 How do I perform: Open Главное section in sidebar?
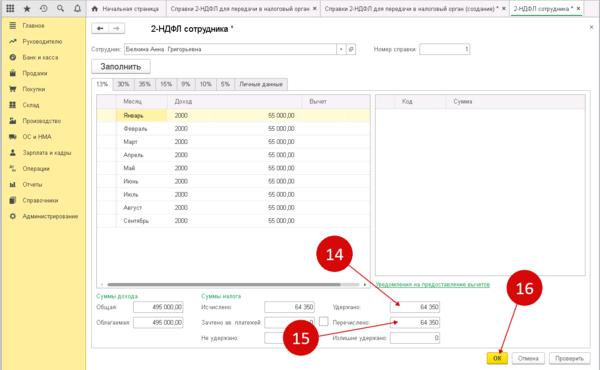33,26
